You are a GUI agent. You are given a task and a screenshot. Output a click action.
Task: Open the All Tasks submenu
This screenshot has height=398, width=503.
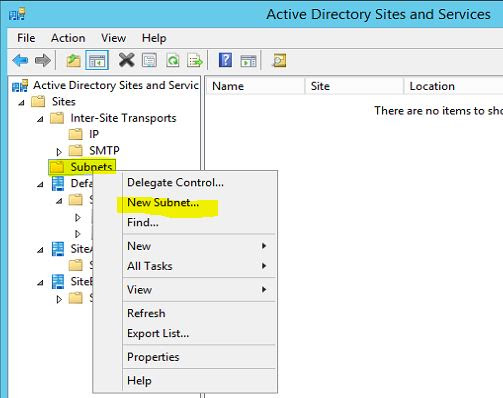200,266
